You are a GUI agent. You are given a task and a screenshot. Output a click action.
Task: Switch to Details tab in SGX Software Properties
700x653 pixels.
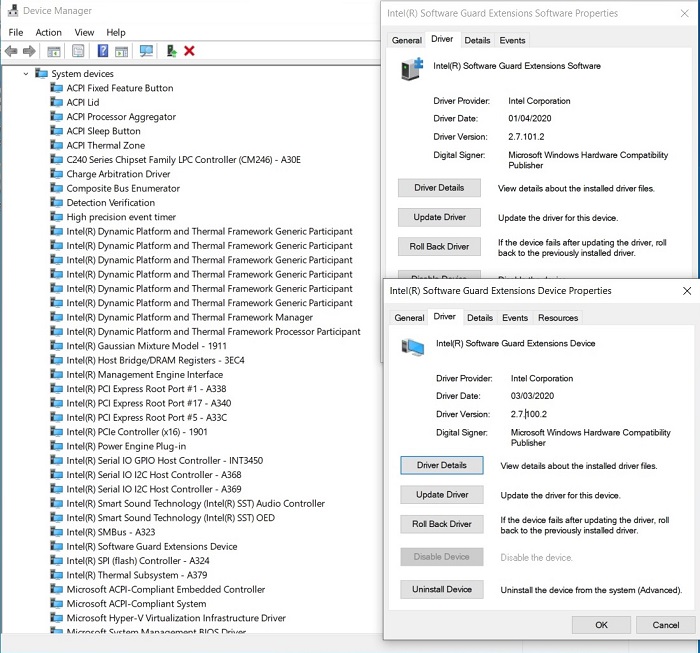pos(477,40)
